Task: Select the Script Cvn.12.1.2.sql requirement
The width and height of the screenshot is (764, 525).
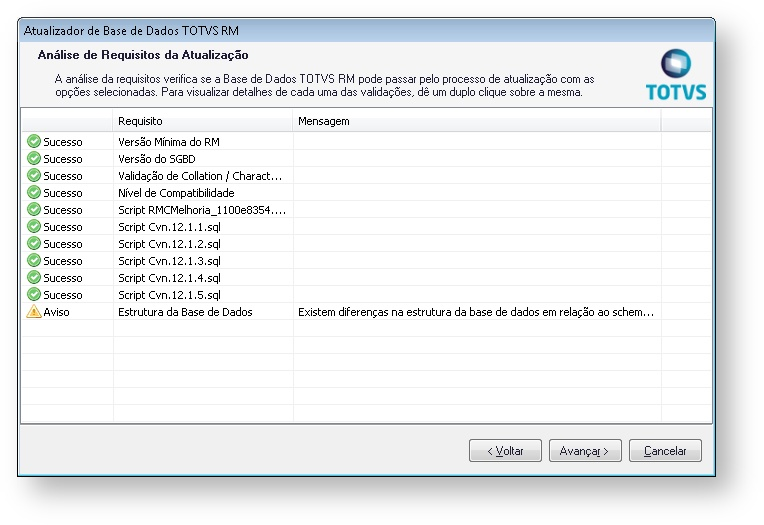Action: click(x=169, y=244)
